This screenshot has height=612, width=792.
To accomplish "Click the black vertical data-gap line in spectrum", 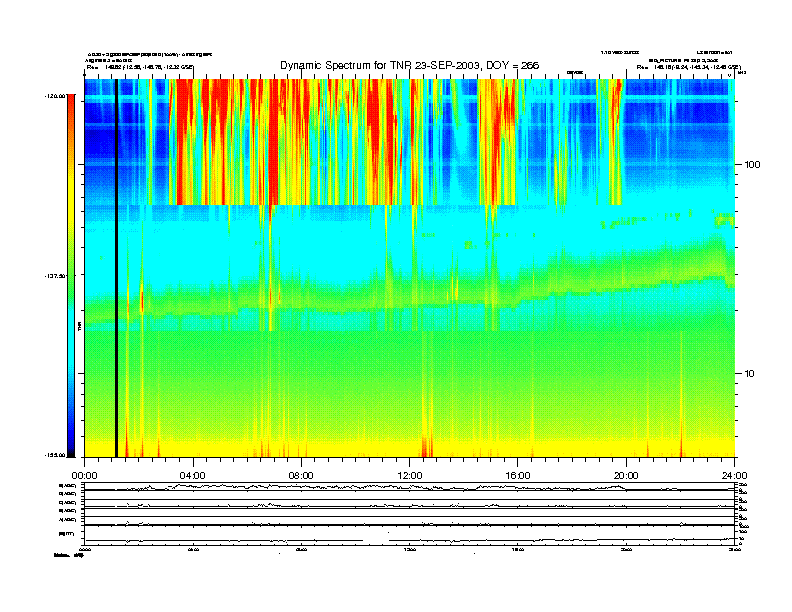I will click(x=116, y=268).
